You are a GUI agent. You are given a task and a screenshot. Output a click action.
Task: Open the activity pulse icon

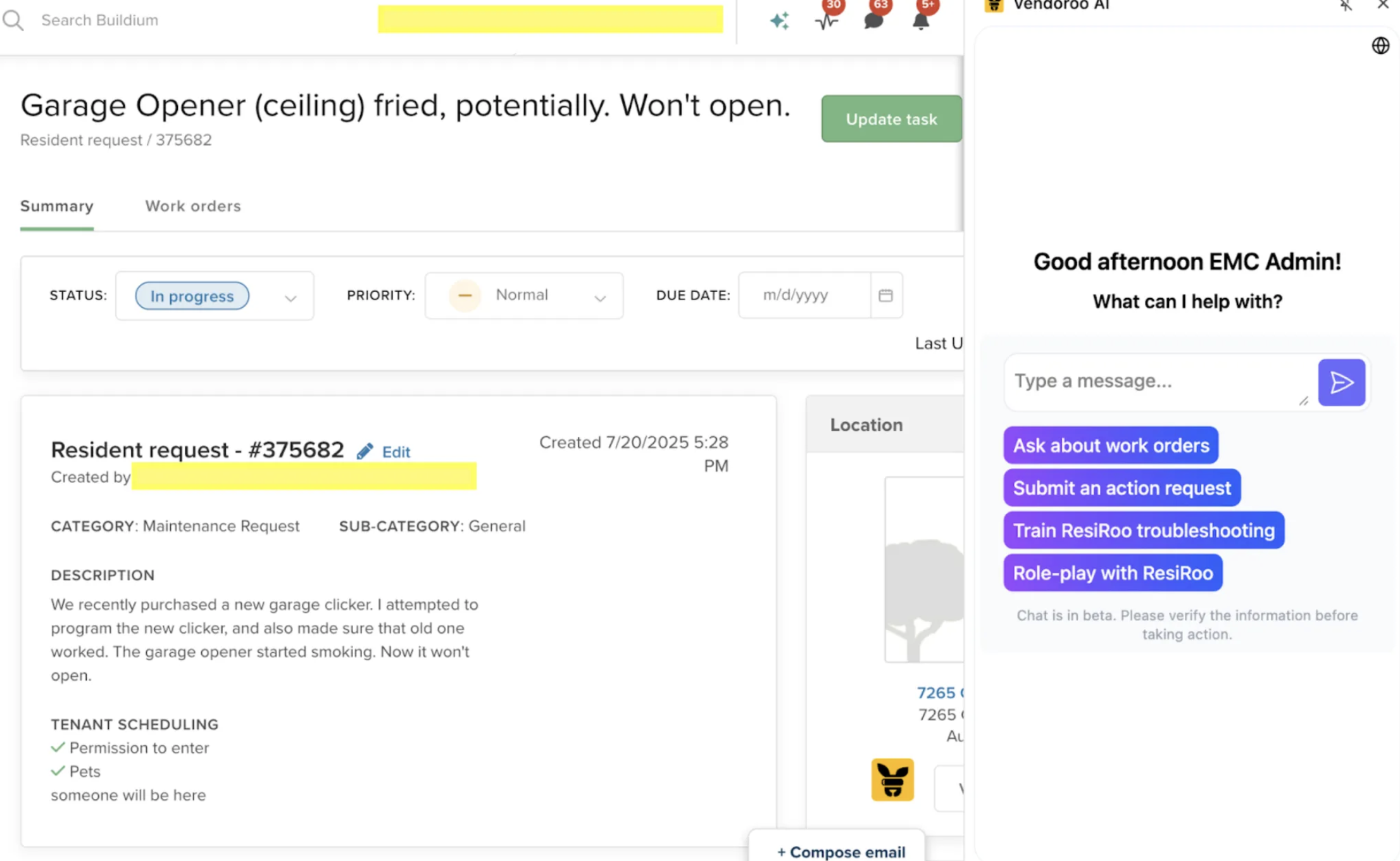[x=826, y=21]
